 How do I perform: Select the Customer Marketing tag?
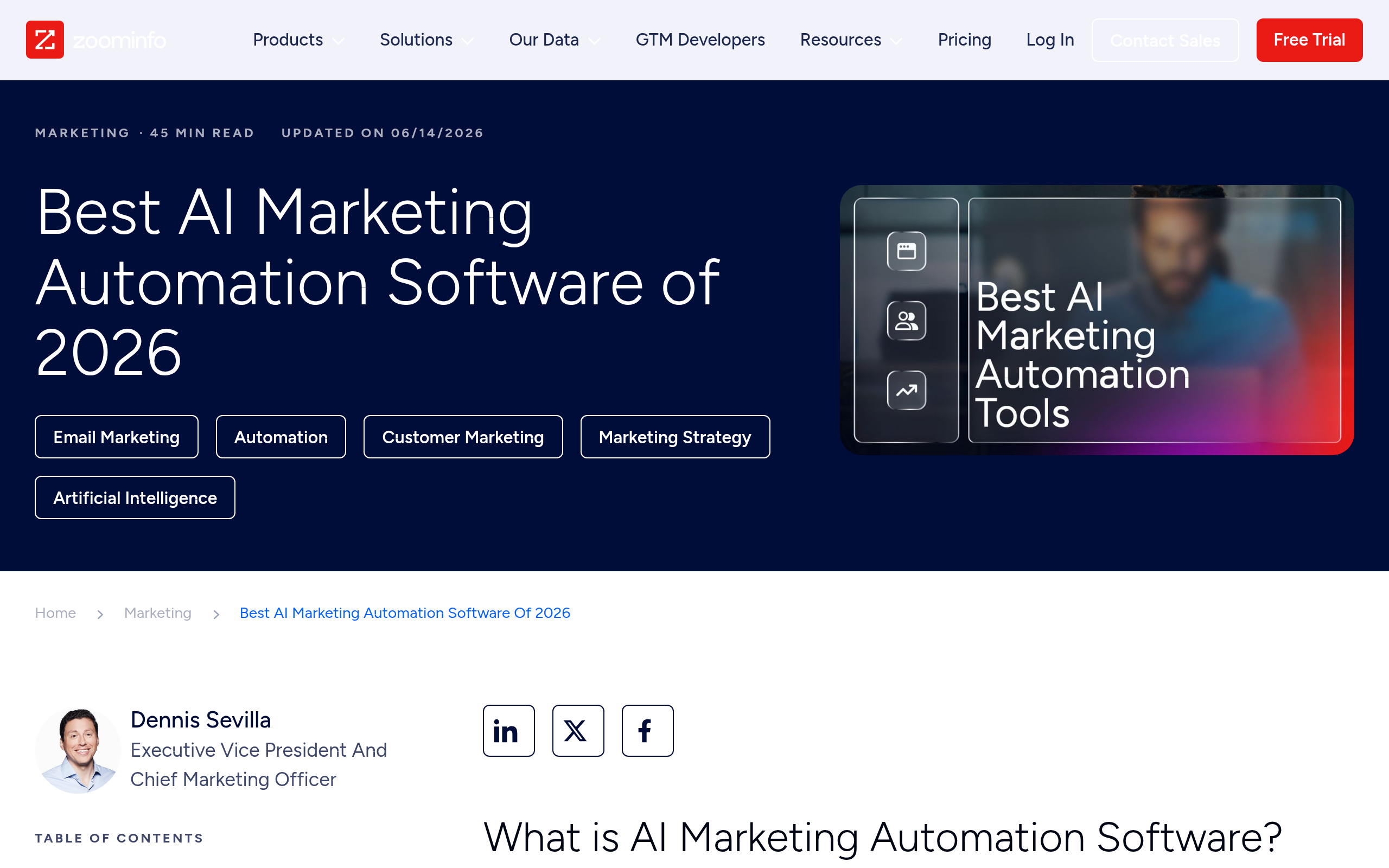(463, 437)
